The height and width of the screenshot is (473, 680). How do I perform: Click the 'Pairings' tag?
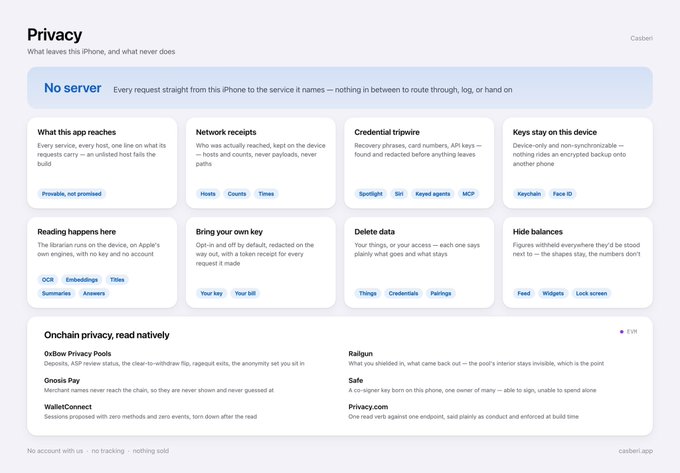(441, 294)
